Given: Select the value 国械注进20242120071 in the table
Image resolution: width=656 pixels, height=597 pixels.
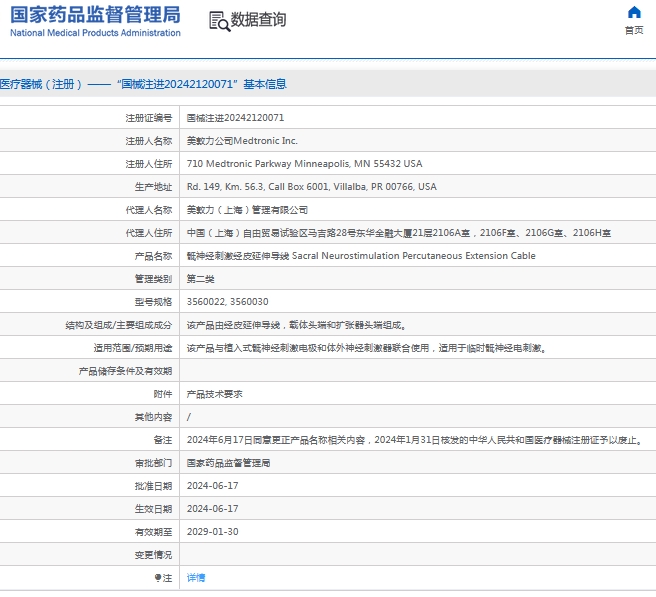Looking at the screenshot, I should point(235,118).
